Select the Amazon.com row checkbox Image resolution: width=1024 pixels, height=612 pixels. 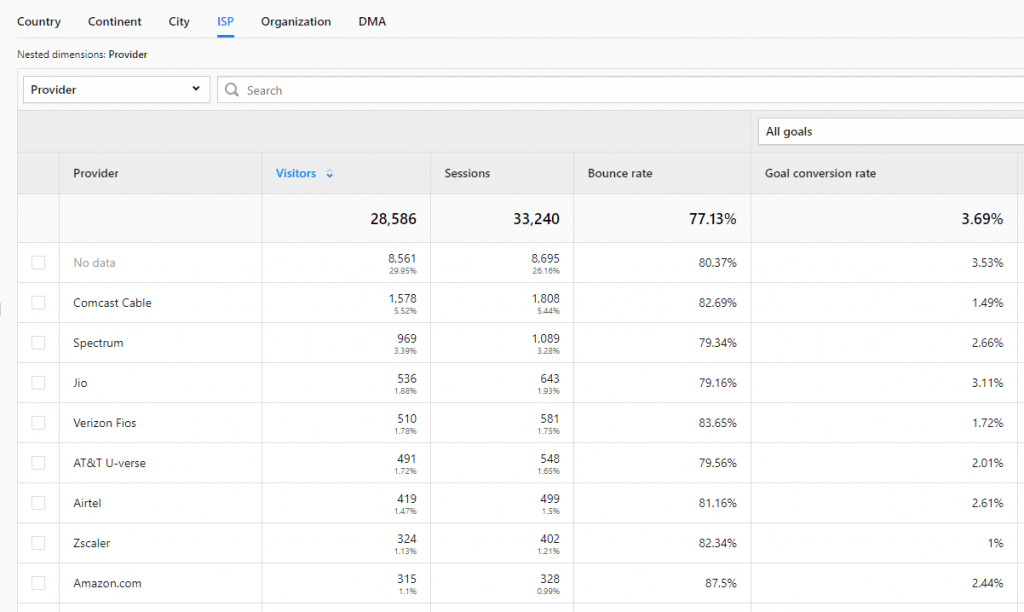tap(38, 583)
